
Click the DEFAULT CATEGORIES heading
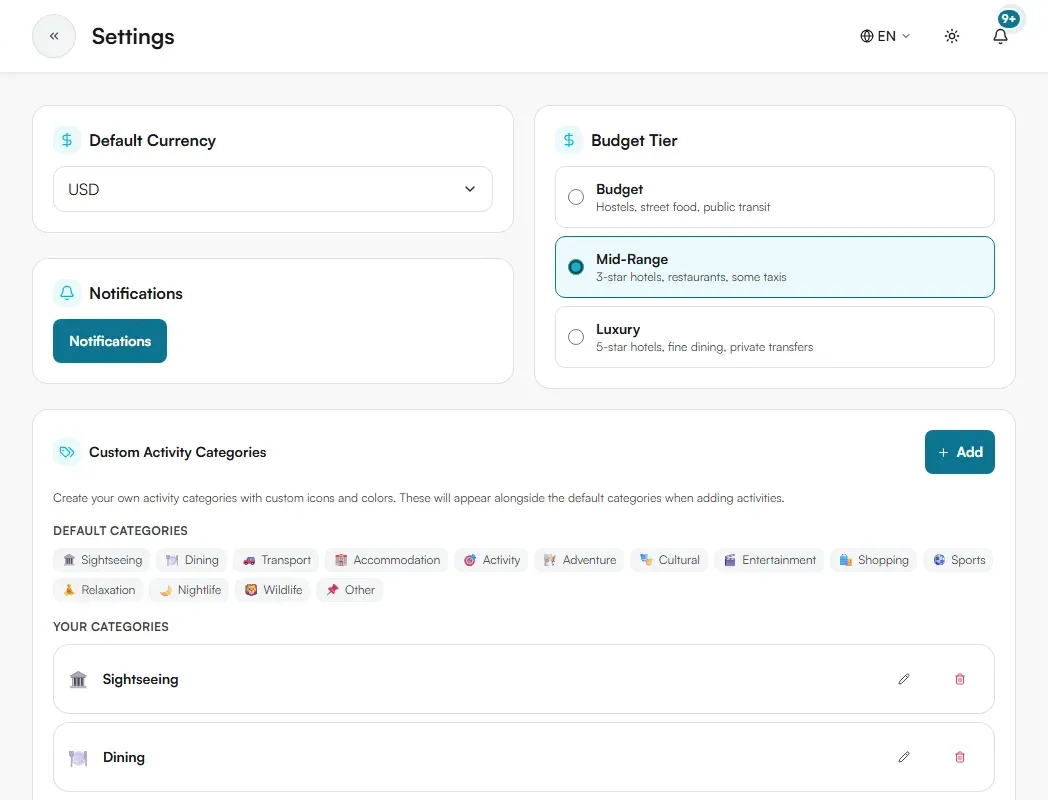[x=120, y=531]
